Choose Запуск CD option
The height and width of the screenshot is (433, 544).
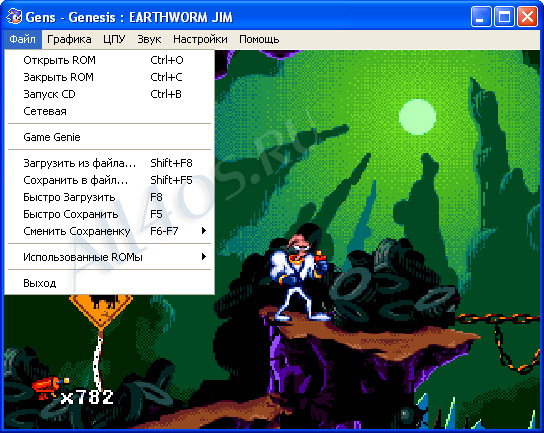[109, 94]
